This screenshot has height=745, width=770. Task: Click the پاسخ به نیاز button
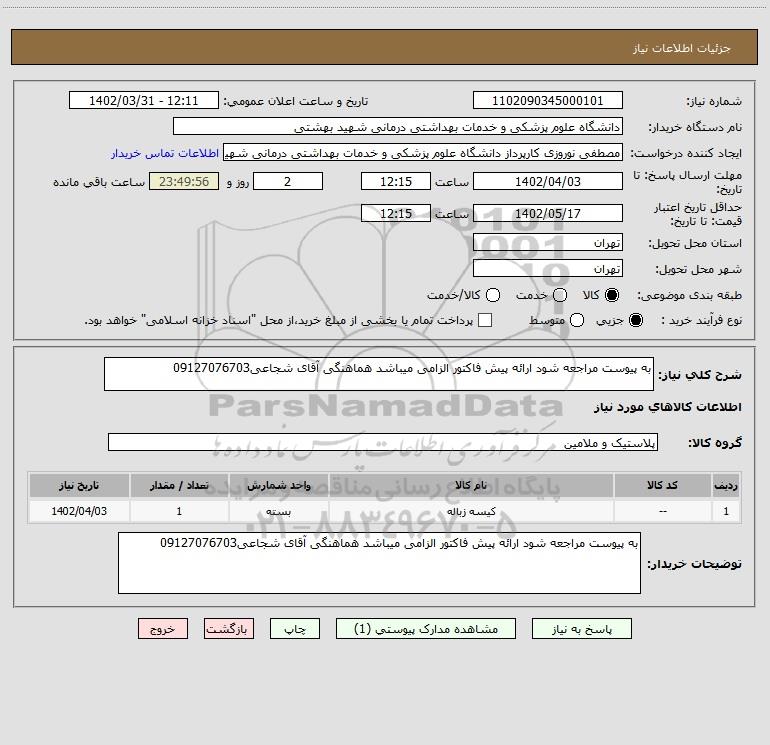581,629
